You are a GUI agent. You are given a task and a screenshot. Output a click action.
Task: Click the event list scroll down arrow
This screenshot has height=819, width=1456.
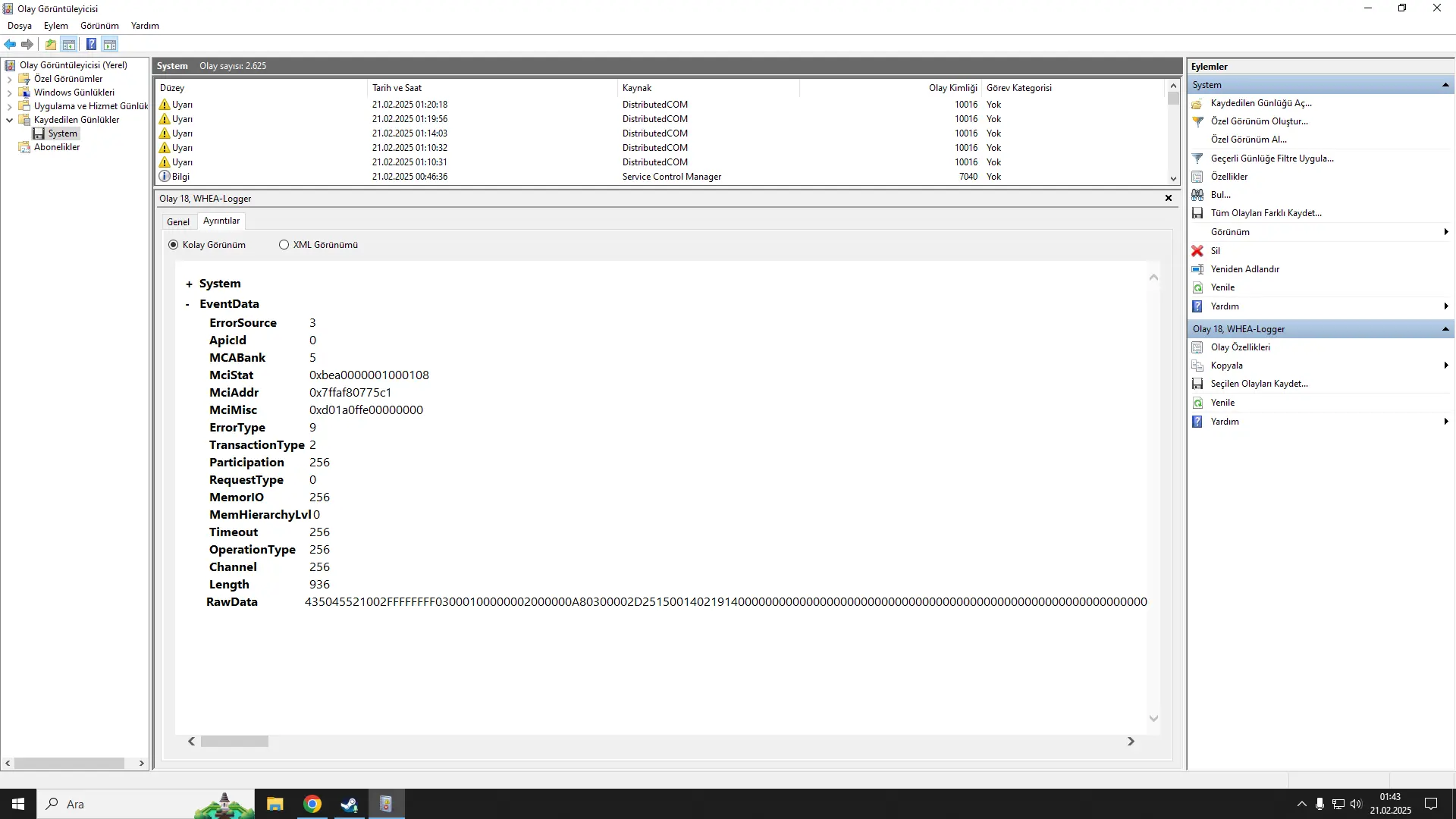click(1174, 179)
